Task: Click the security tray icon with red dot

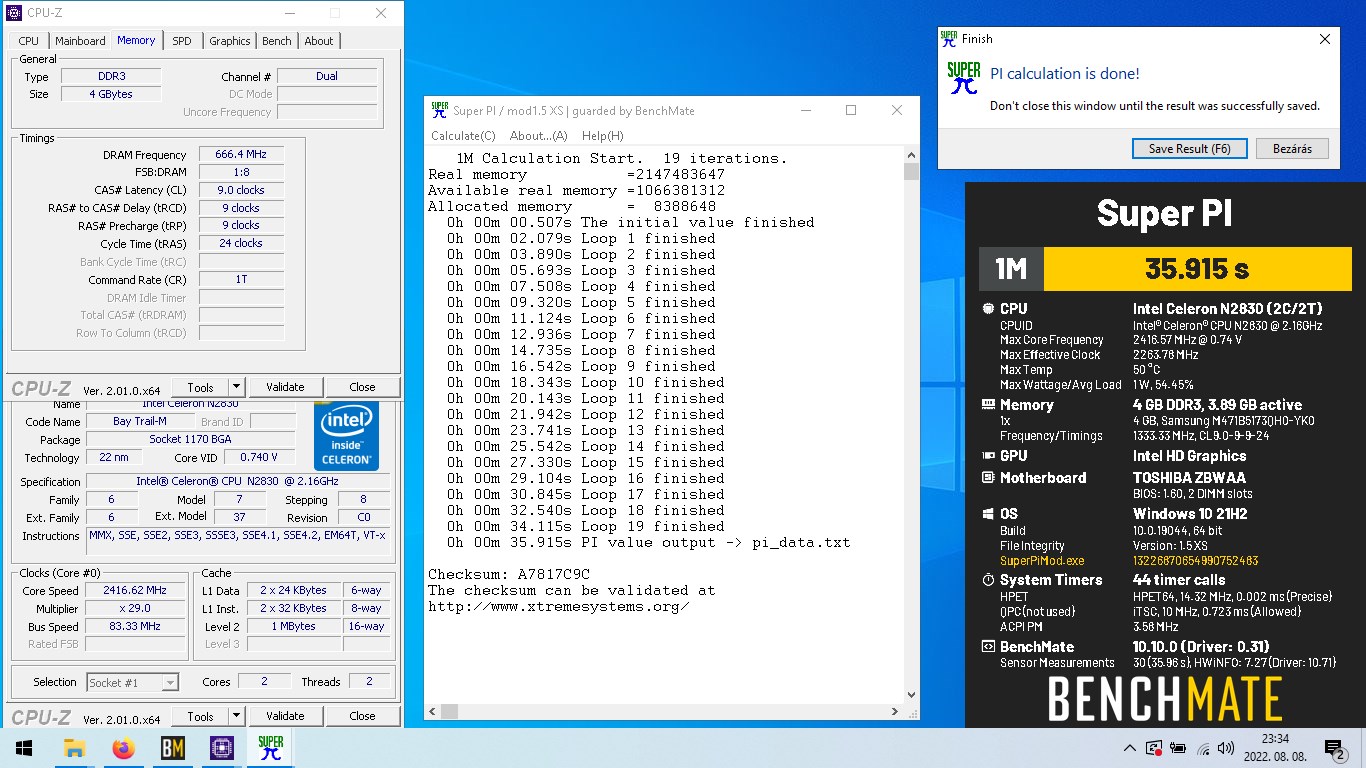Action: (1154, 748)
